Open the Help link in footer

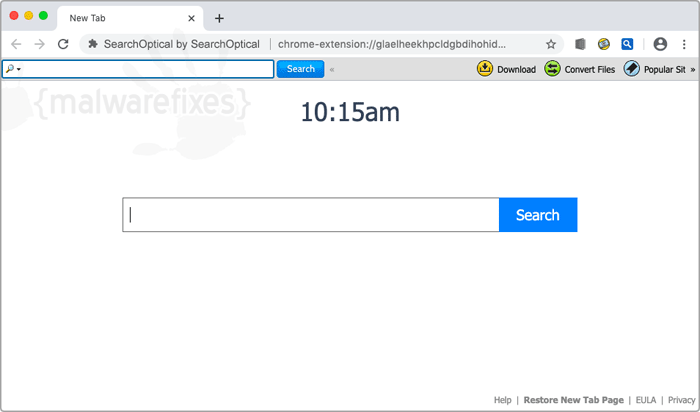pyautogui.click(x=502, y=400)
